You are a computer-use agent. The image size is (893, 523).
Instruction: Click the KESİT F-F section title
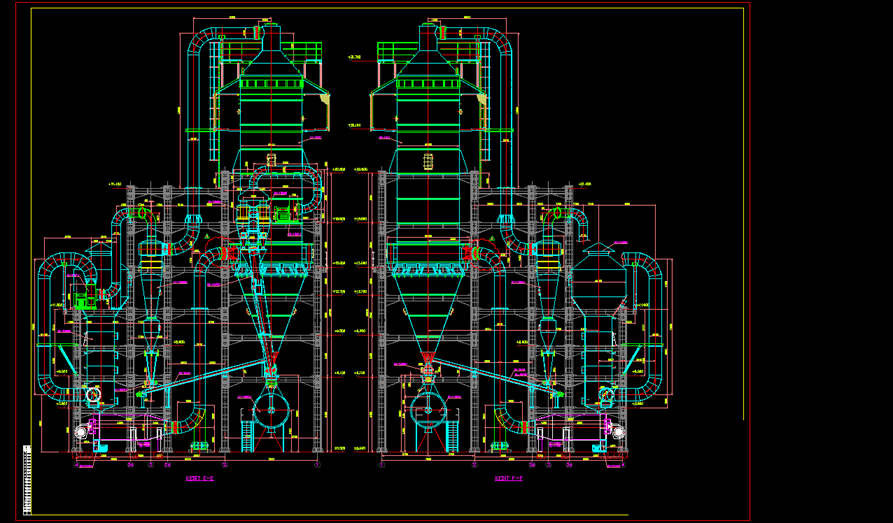509,479
